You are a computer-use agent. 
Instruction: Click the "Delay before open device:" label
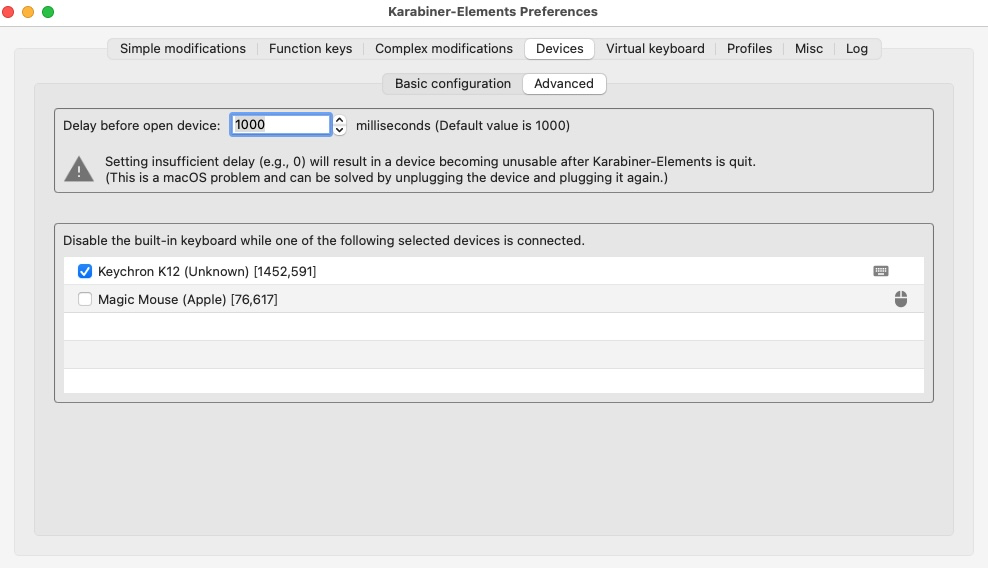point(142,125)
